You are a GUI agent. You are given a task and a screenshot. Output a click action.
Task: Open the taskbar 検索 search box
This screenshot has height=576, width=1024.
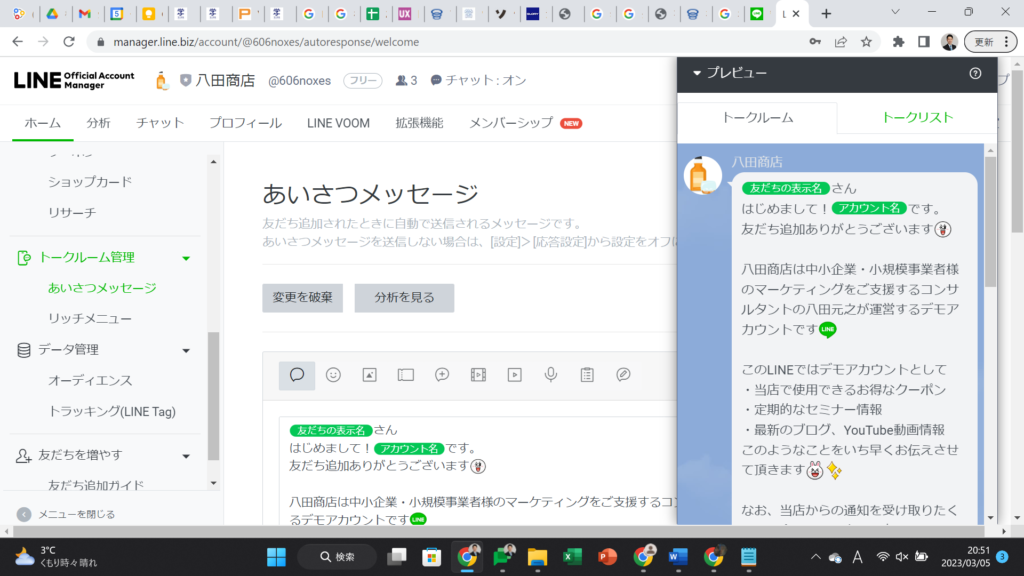click(x=337, y=557)
